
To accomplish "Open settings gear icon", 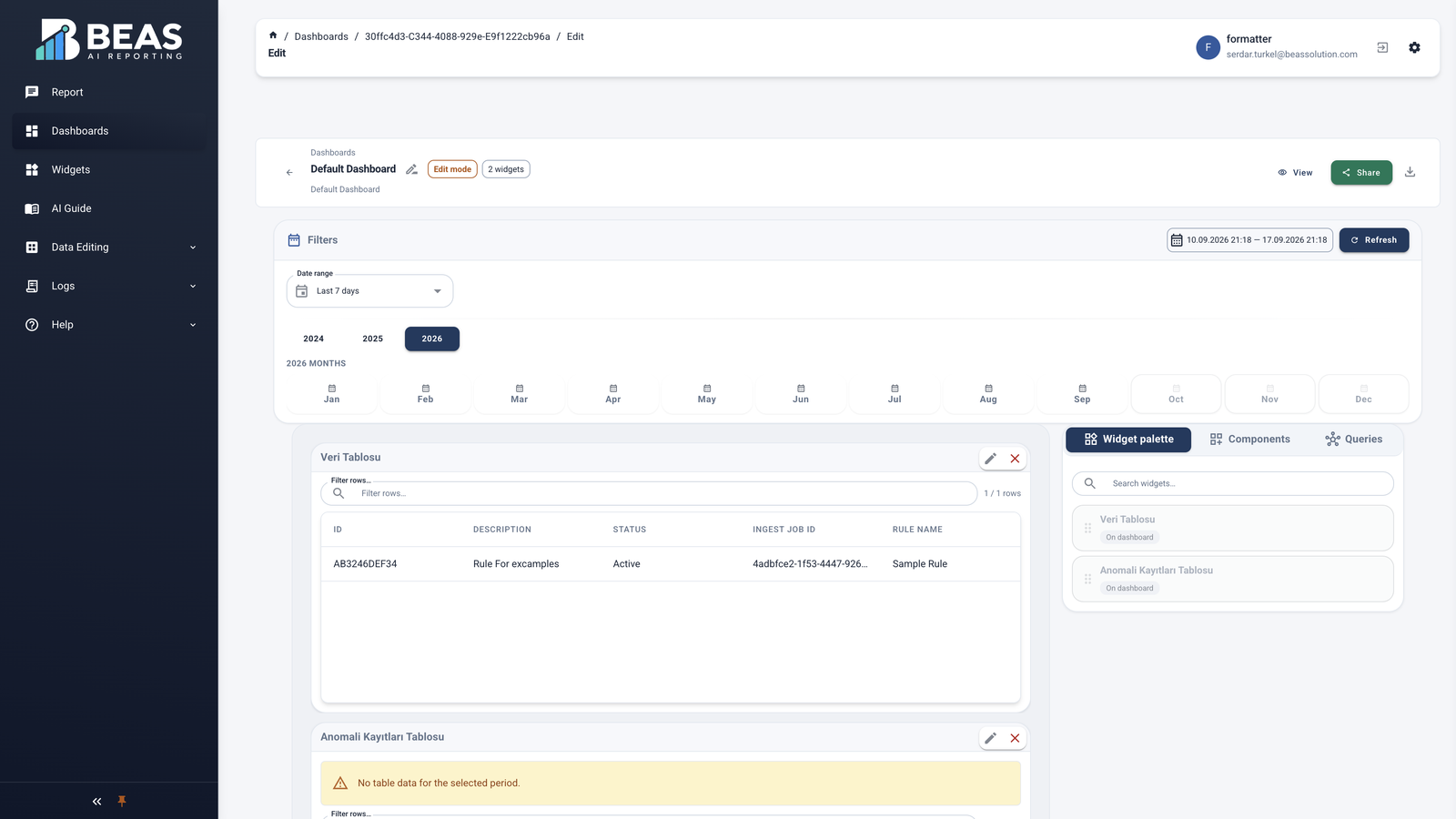I will tap(1414, 47).
